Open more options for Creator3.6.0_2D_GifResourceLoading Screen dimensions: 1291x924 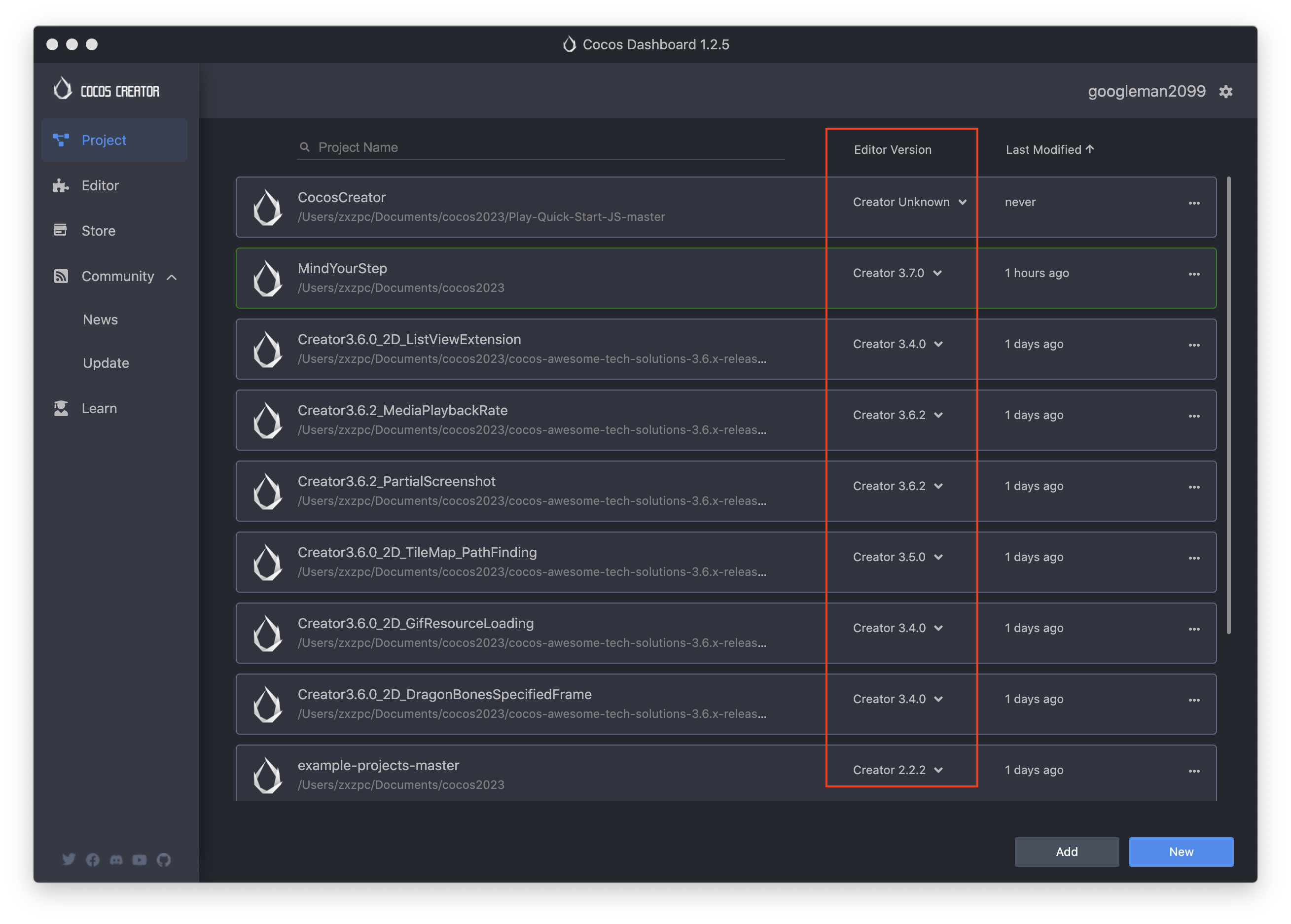click(1194, 629)
